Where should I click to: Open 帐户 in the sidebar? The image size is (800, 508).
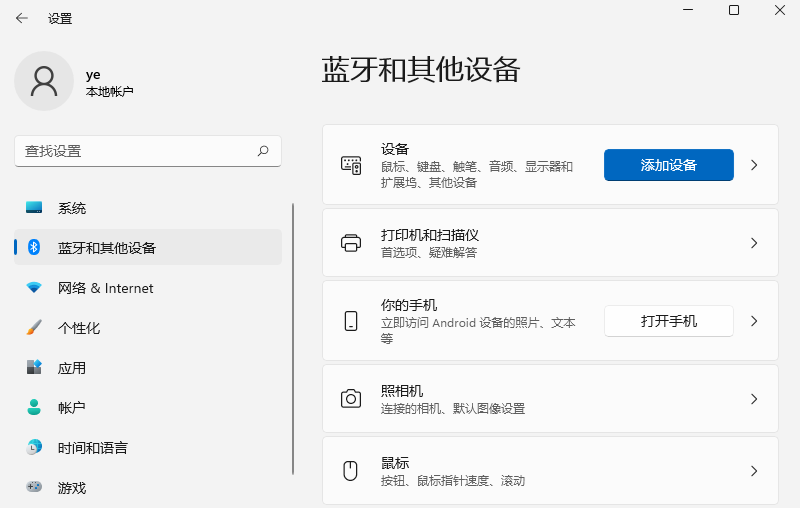click(x=72, y=408)
